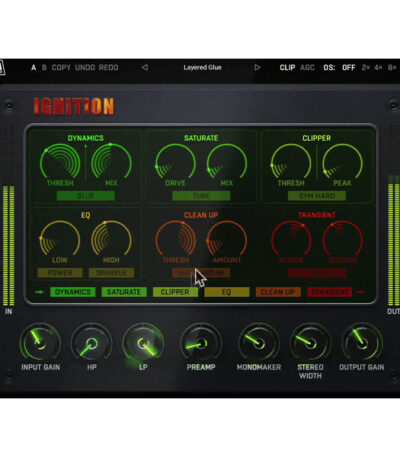Open the mode dropdown under Clean Up

point(201,273)
